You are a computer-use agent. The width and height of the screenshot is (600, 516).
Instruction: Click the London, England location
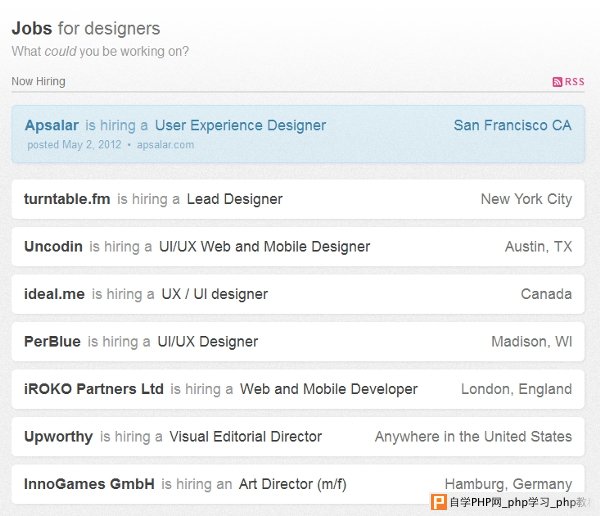tap(516, 389)
